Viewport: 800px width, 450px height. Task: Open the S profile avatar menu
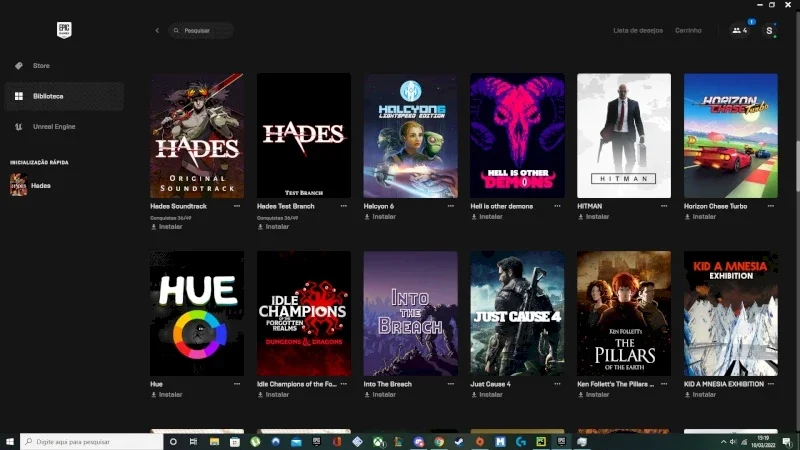pyautogui.click(x=769, y=31)
